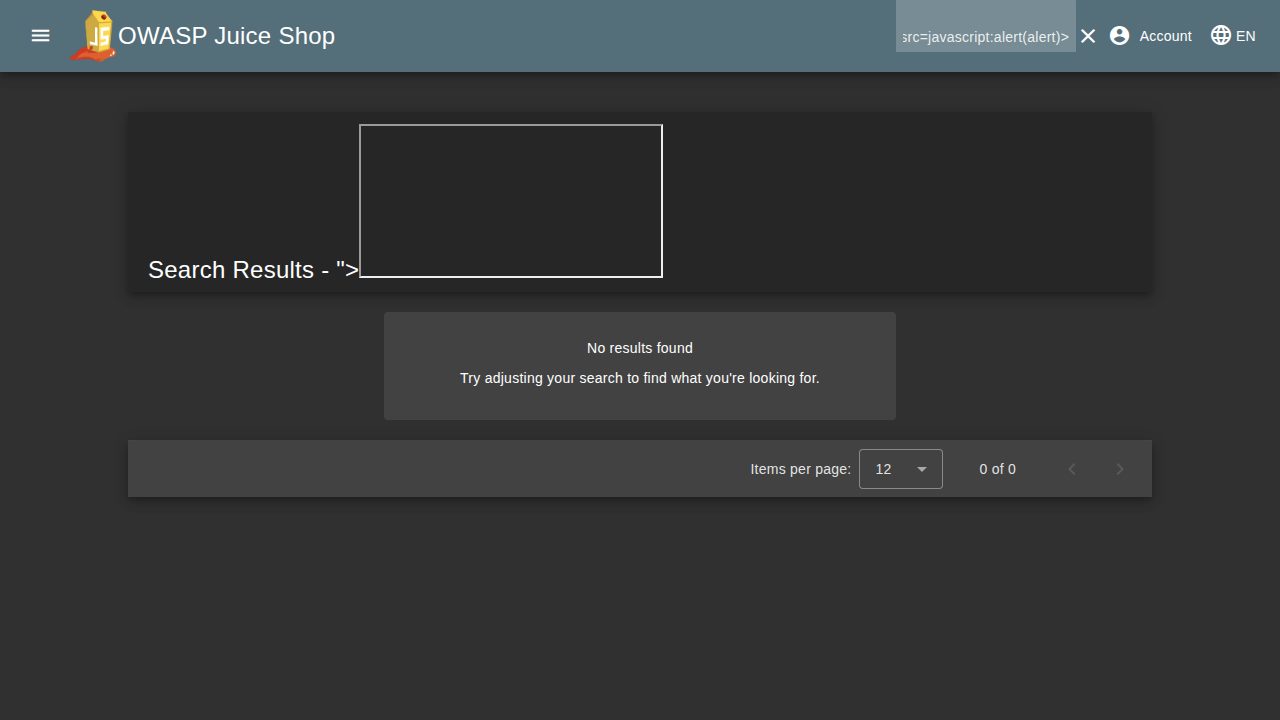The width and height of the screenshot is (1280, 720).
Task: Open the EN language selection menu
Action: point(1245,36)
